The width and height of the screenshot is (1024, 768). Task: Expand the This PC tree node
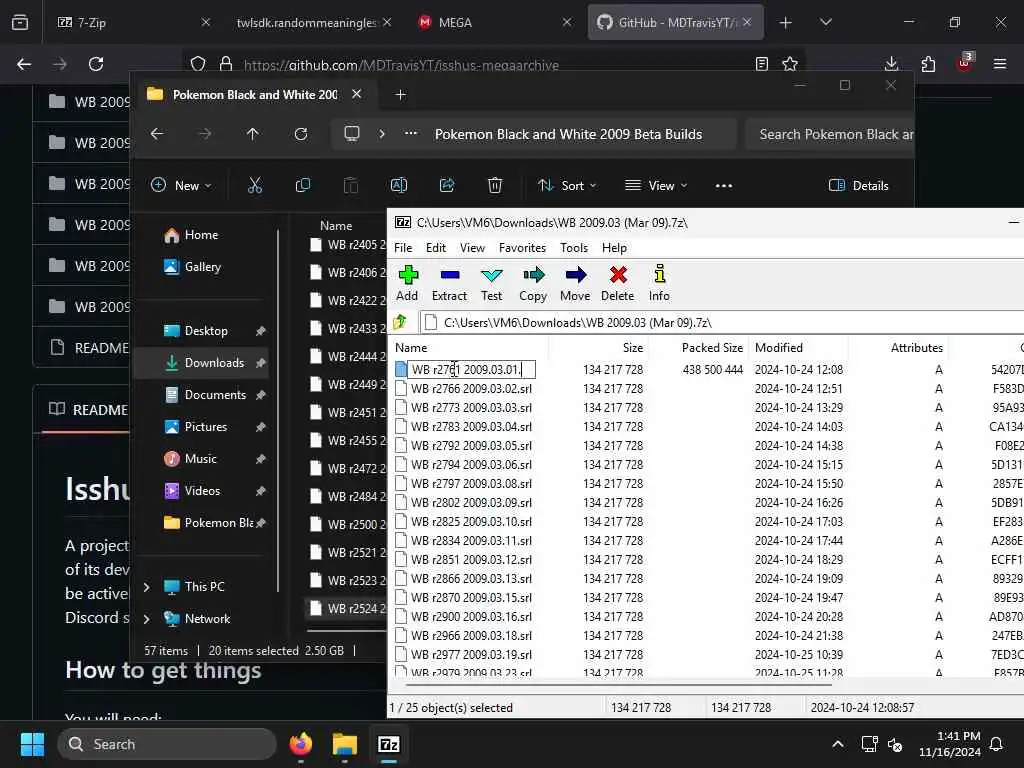click(147, 586)
